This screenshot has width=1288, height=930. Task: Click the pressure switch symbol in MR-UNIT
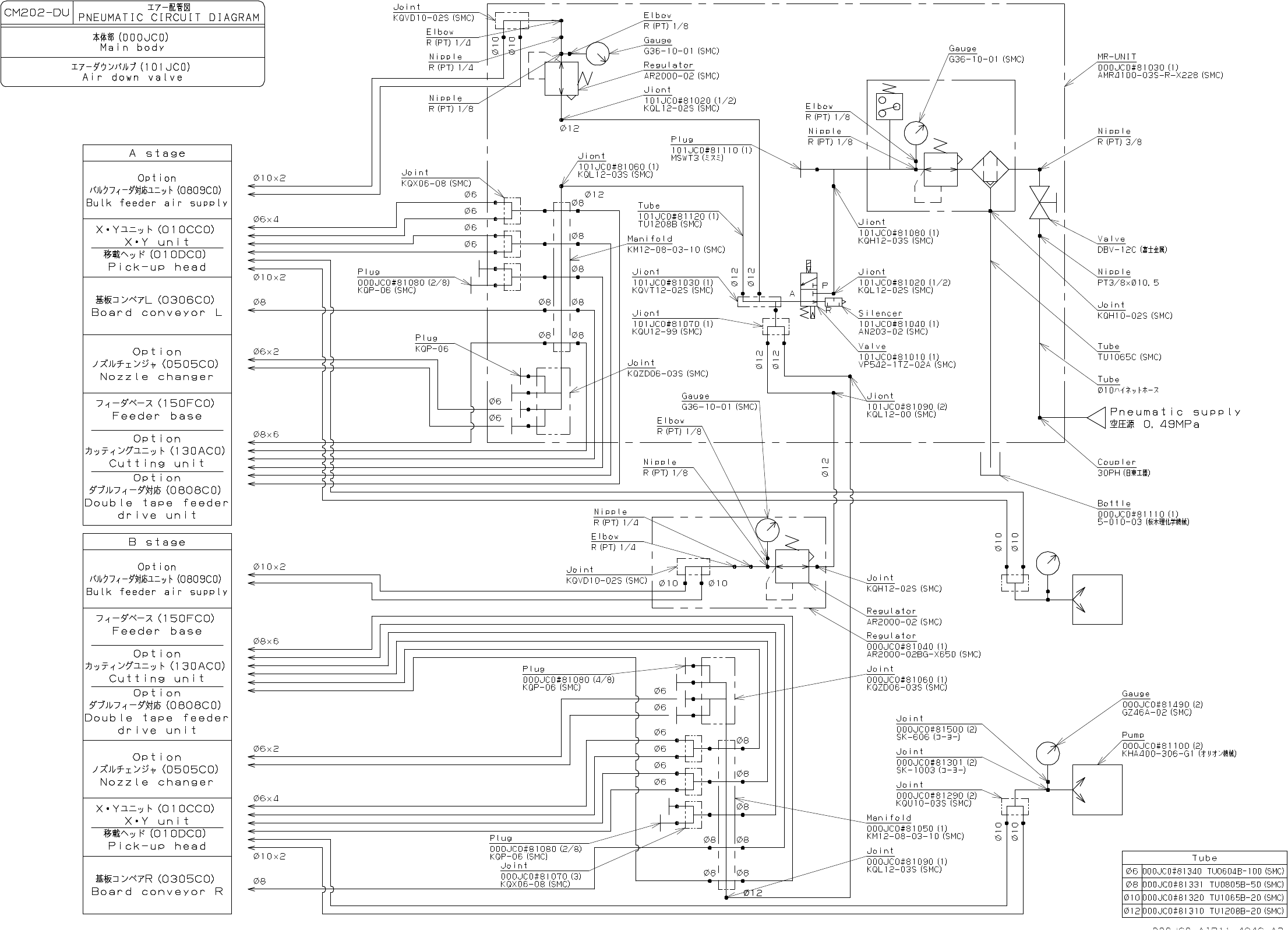(x=888, y=106)
